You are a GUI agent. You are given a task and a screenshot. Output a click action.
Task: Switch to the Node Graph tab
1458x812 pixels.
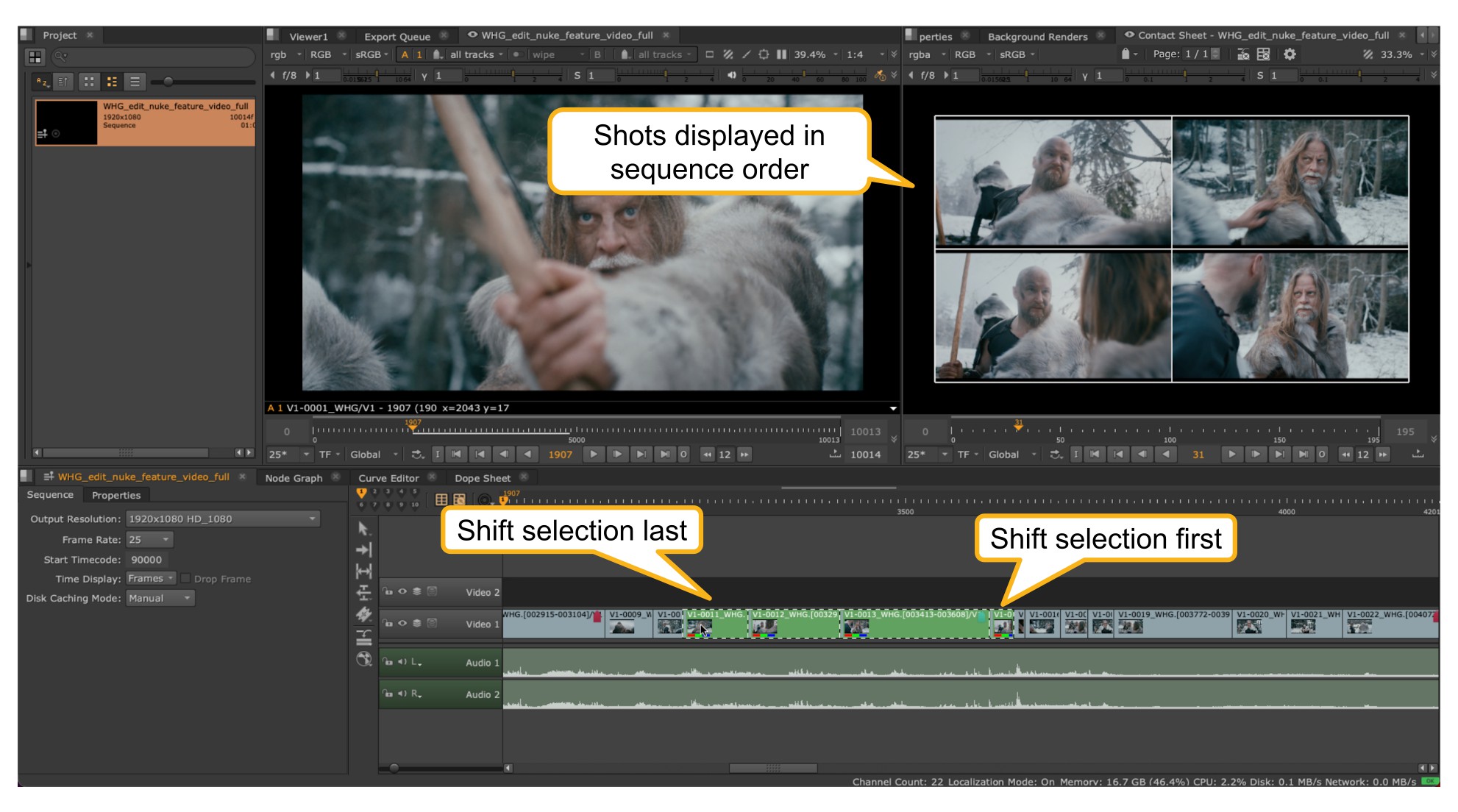tap(294, 478)
